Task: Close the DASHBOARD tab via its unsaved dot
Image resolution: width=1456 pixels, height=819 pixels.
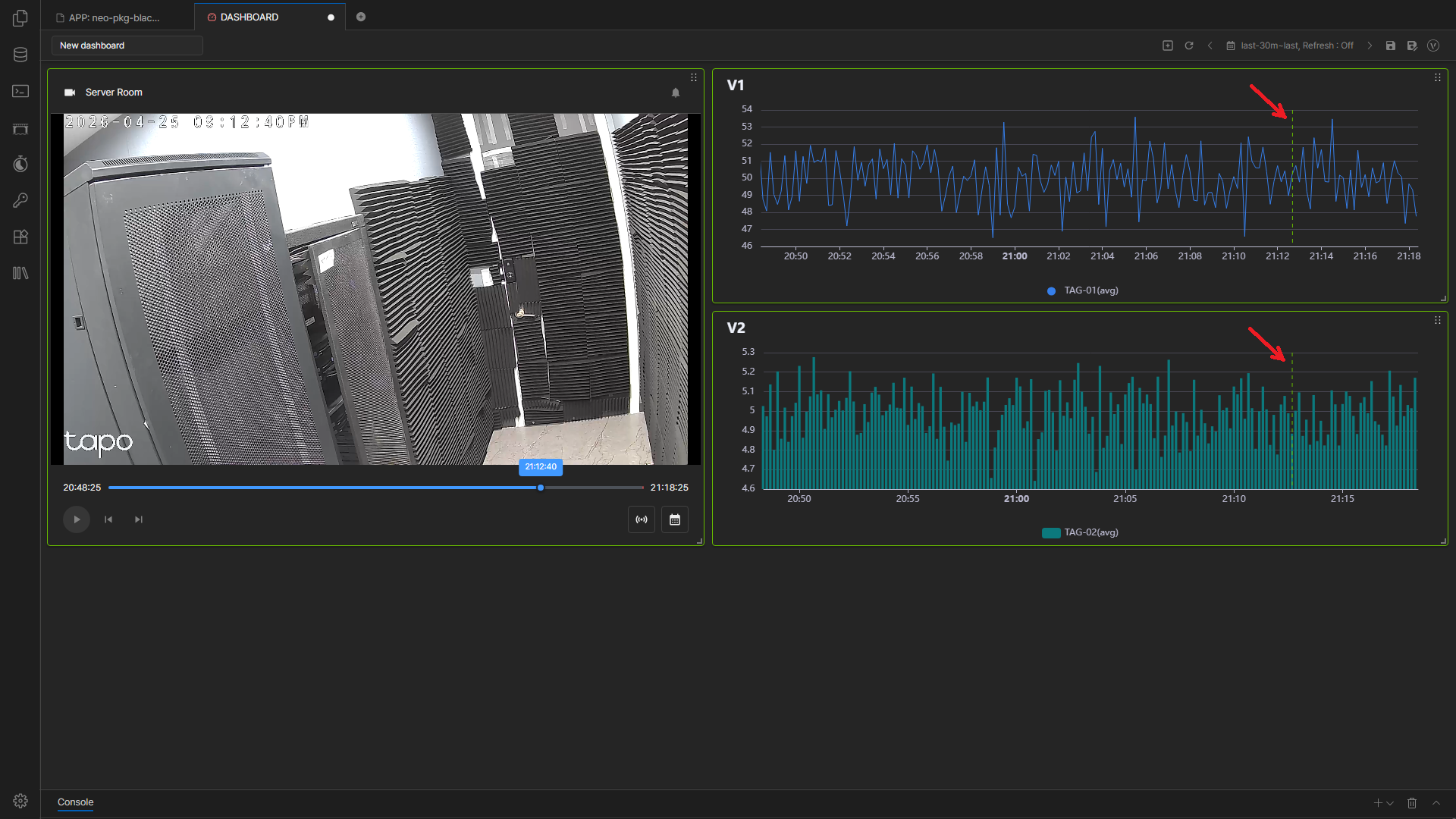Action: pos(331,17)
